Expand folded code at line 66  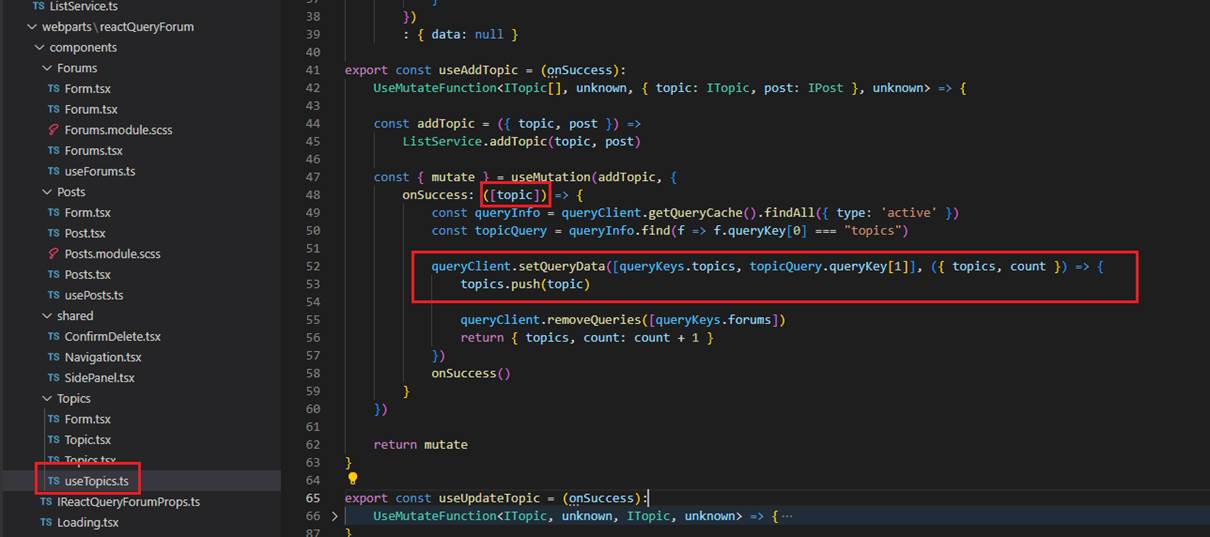pos(334,516)
